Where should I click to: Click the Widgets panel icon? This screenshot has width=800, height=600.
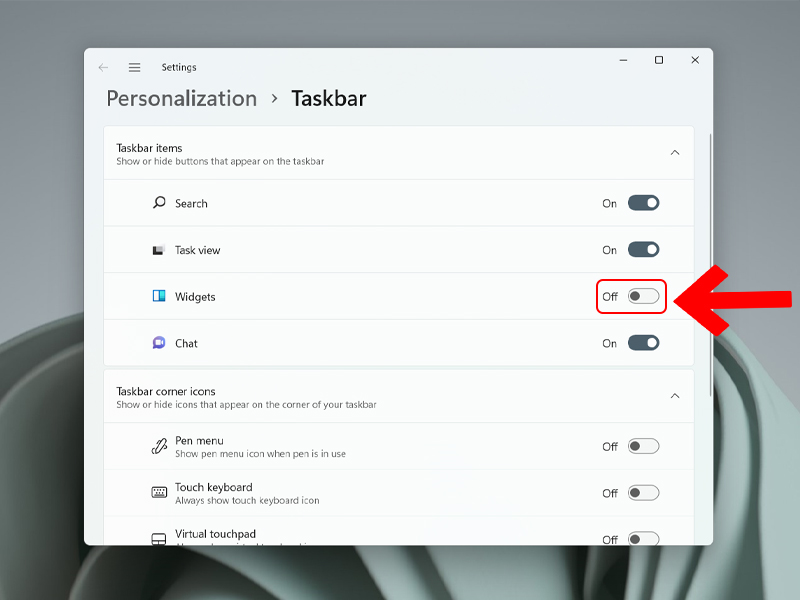pyautogui.click(x=159, y=296)
